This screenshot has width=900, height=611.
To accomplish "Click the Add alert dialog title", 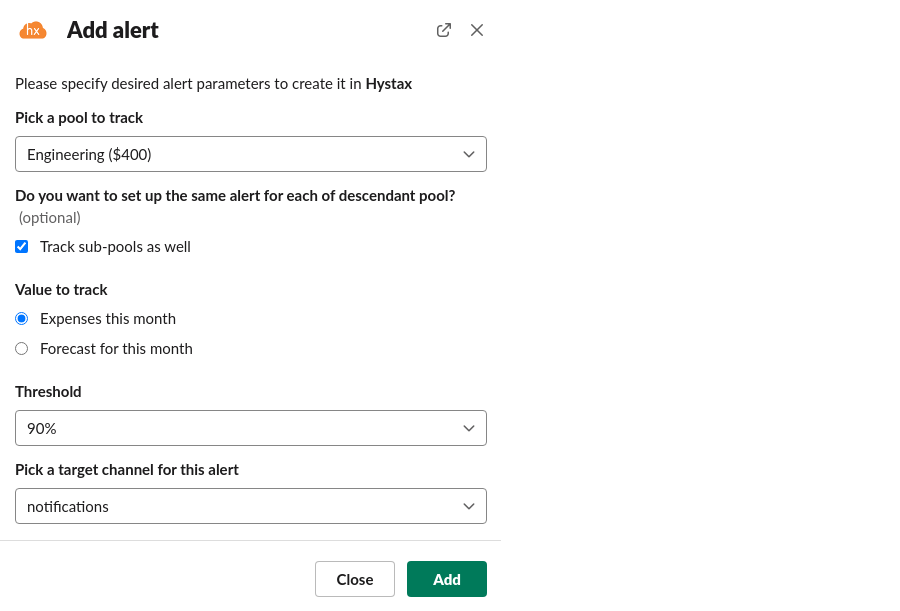I will [x=113, y=30].
